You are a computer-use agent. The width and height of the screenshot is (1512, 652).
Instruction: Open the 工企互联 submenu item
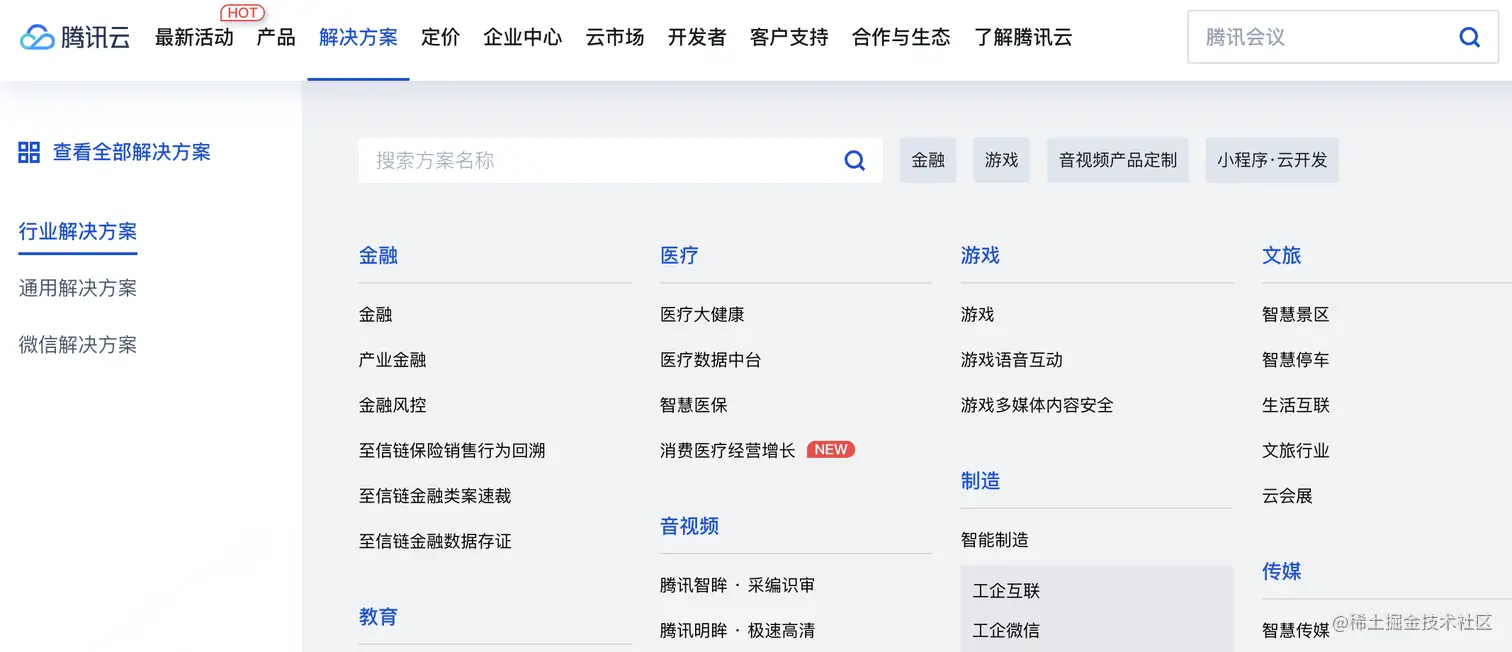(1006, 591)
